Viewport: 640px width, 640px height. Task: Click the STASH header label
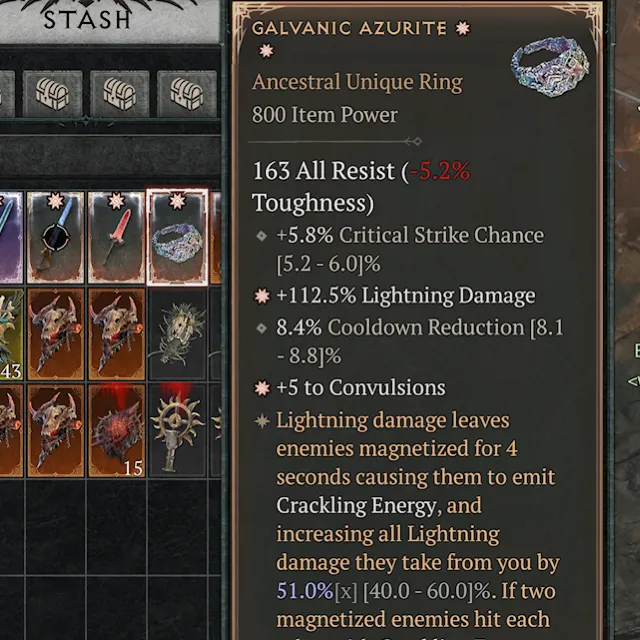pos(87,20)
